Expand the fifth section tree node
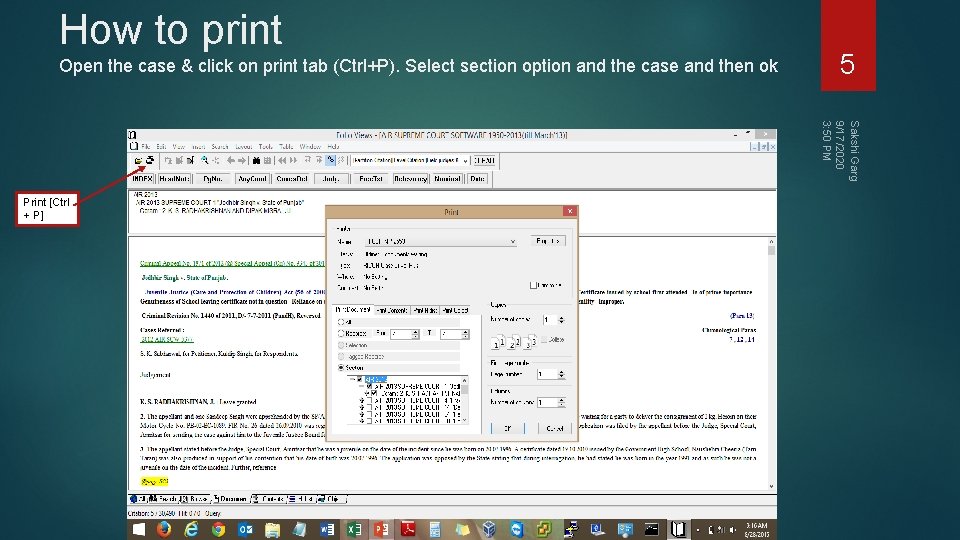This screenshot has height=540, width=960. click(361, 407)
